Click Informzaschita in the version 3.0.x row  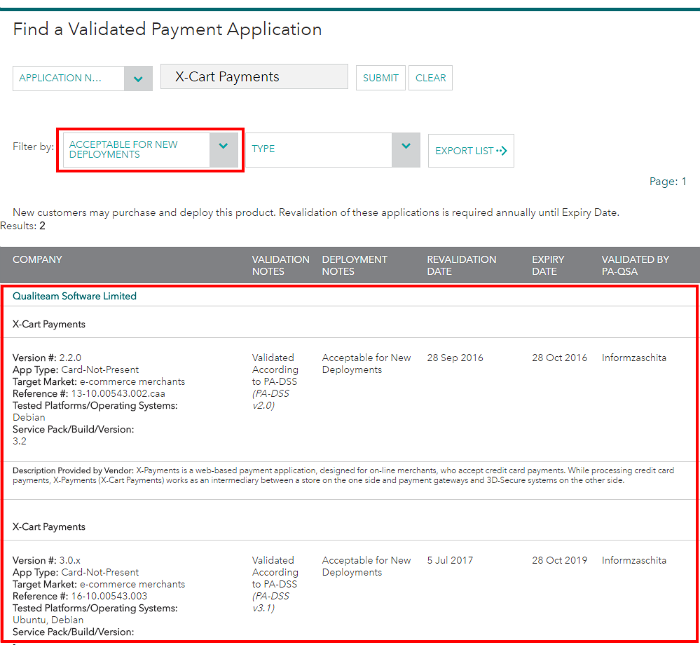click(633, 560)
